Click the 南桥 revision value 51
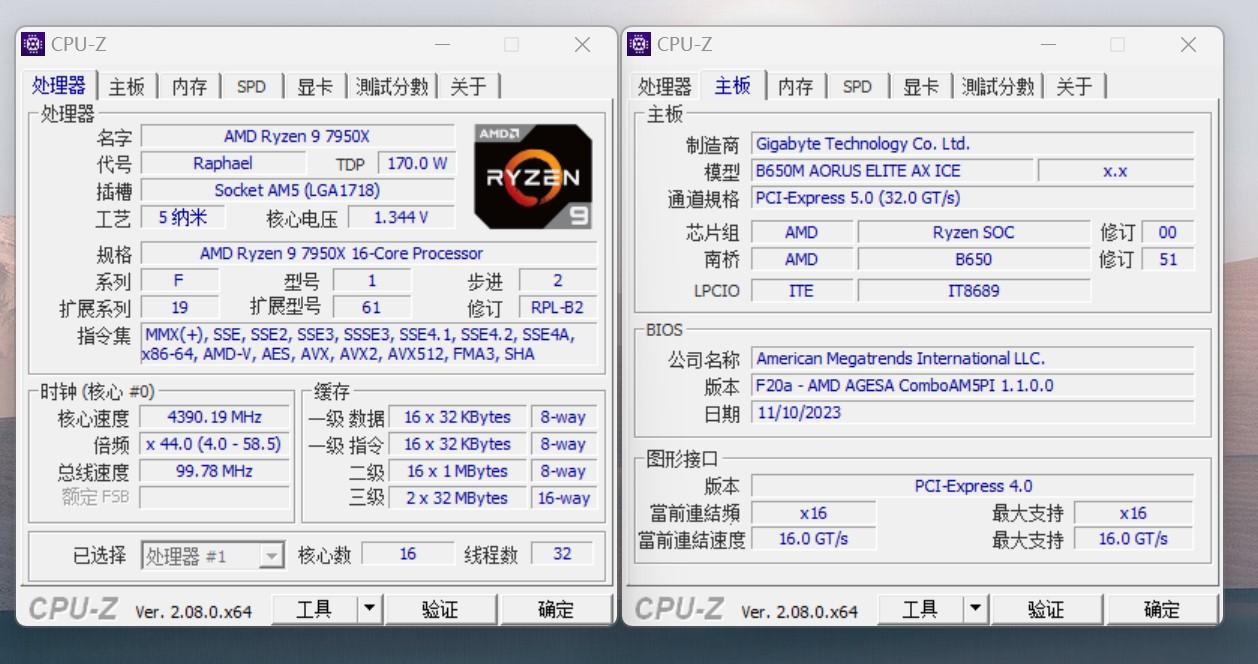 1168,259
